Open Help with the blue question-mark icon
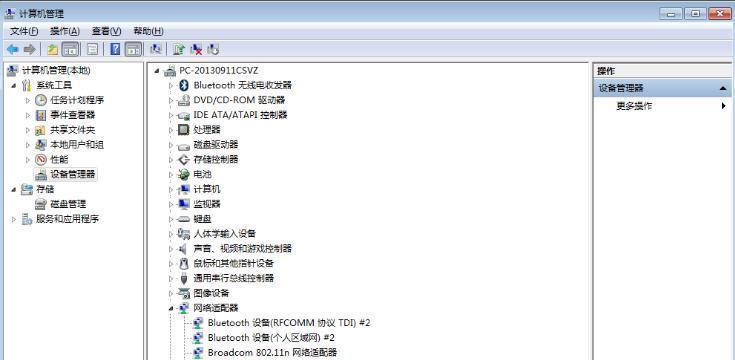The image size is (735, 360). 115,49
